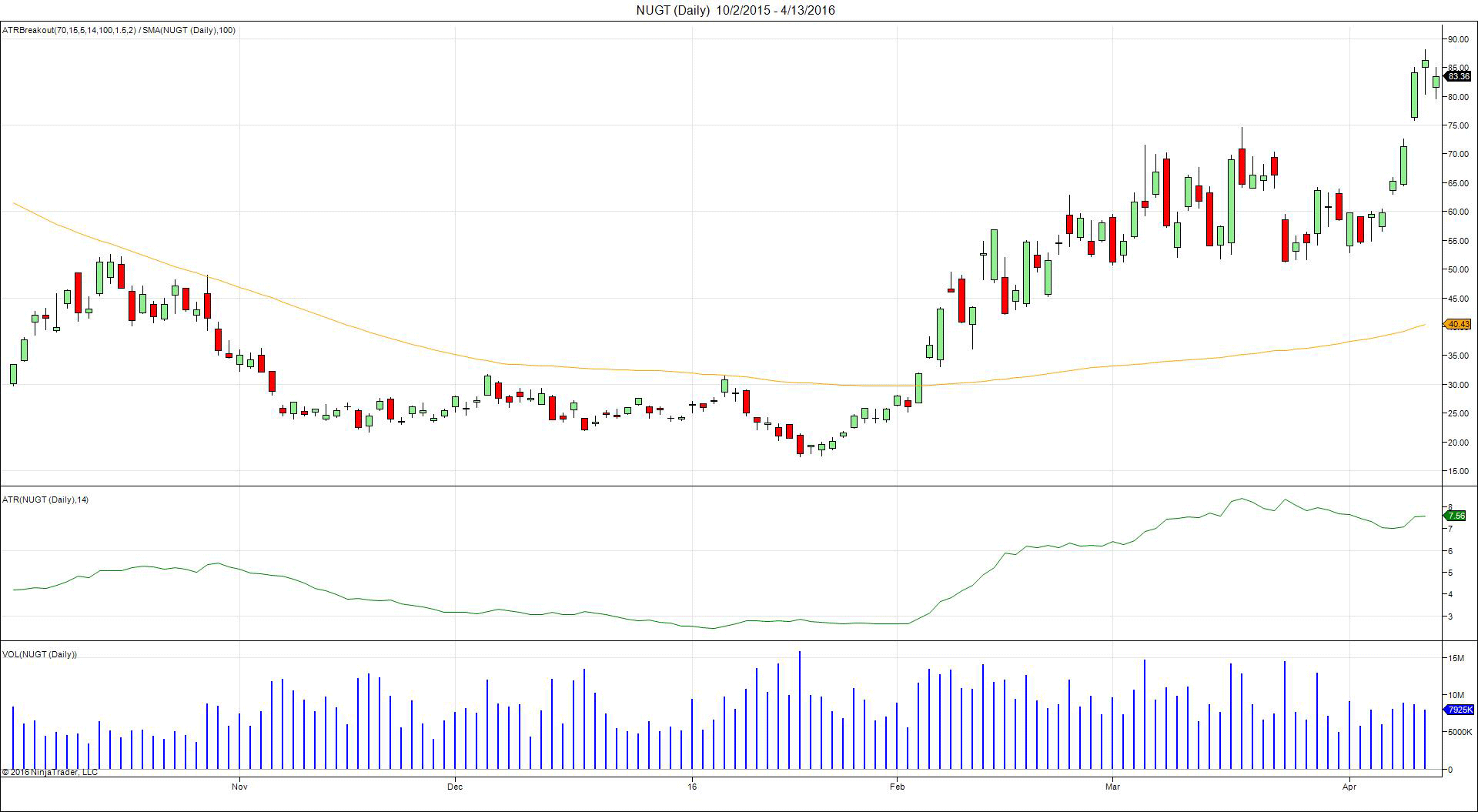Click the Apr date label on time axis
This screenshot has height=812, width=1478.
pos(1349,786)
